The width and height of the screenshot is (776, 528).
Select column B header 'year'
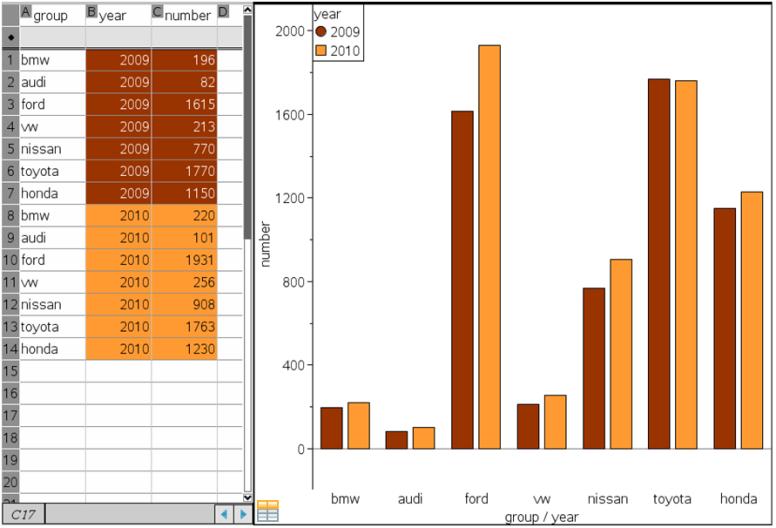click(x=118, y=15)
